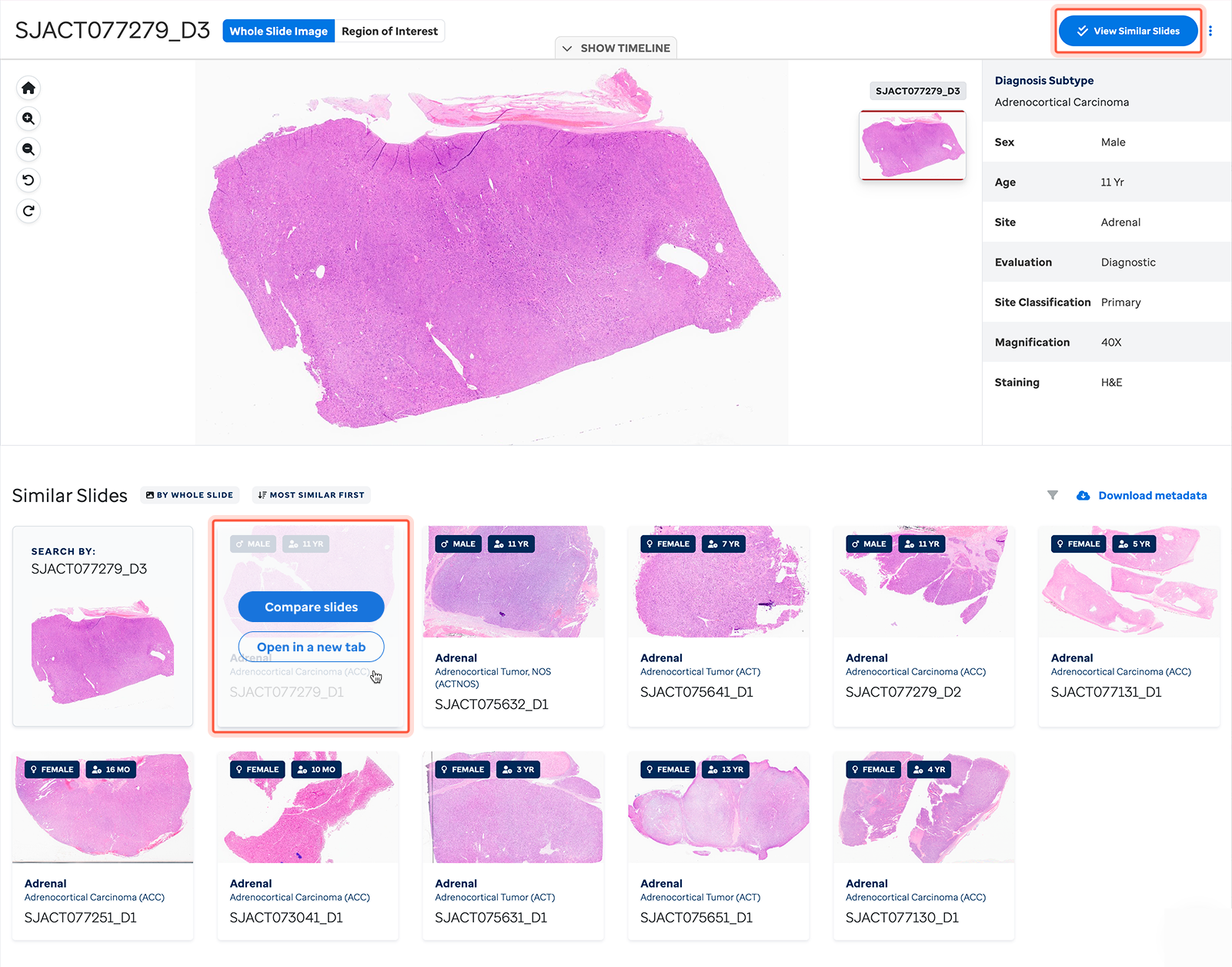Viewport: 1232px width, 967px height.
Task: Expand the Show Timeline panel
Action: coord(616,48)
